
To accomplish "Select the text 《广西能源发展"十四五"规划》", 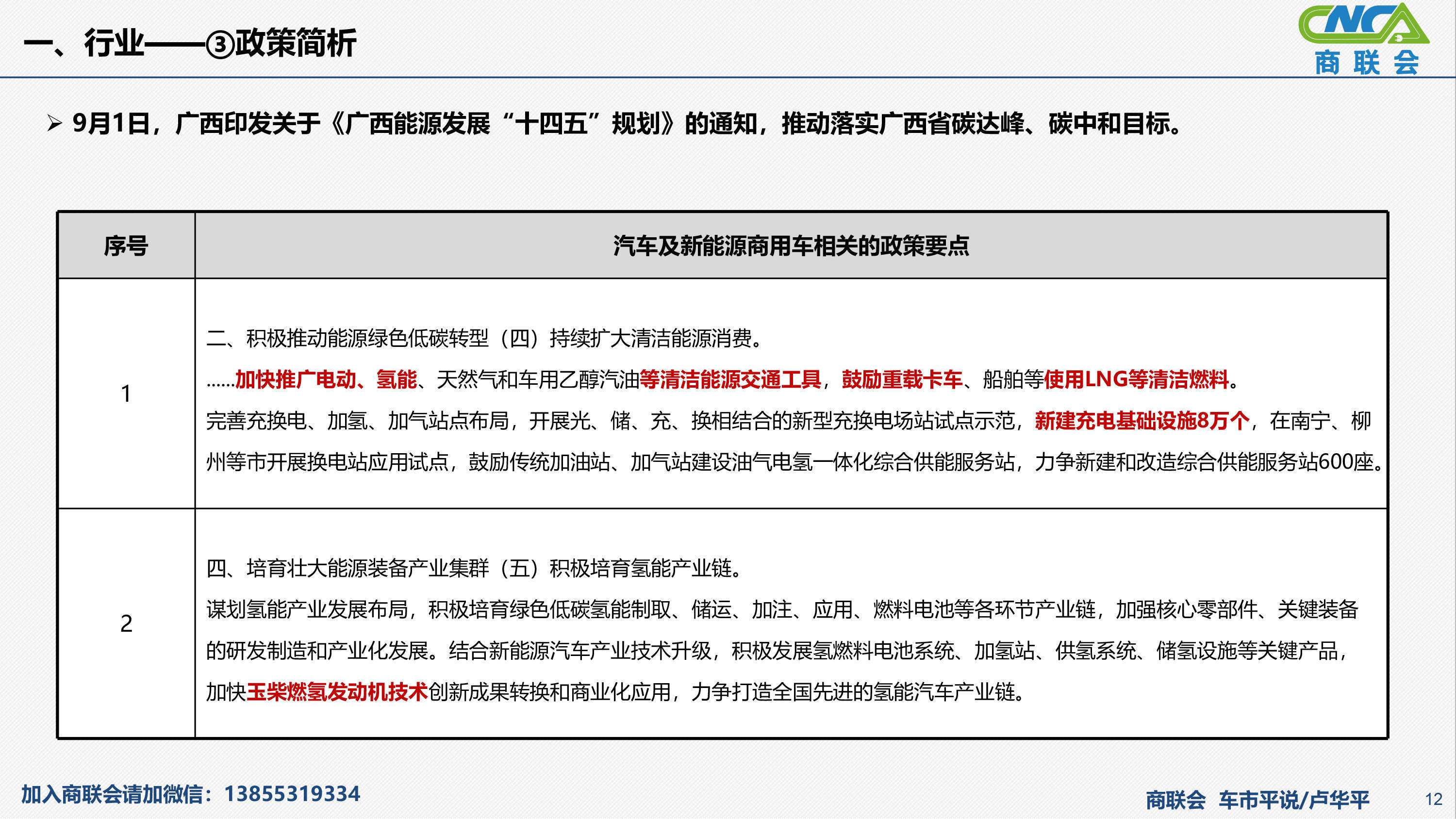I will point(502,123).
